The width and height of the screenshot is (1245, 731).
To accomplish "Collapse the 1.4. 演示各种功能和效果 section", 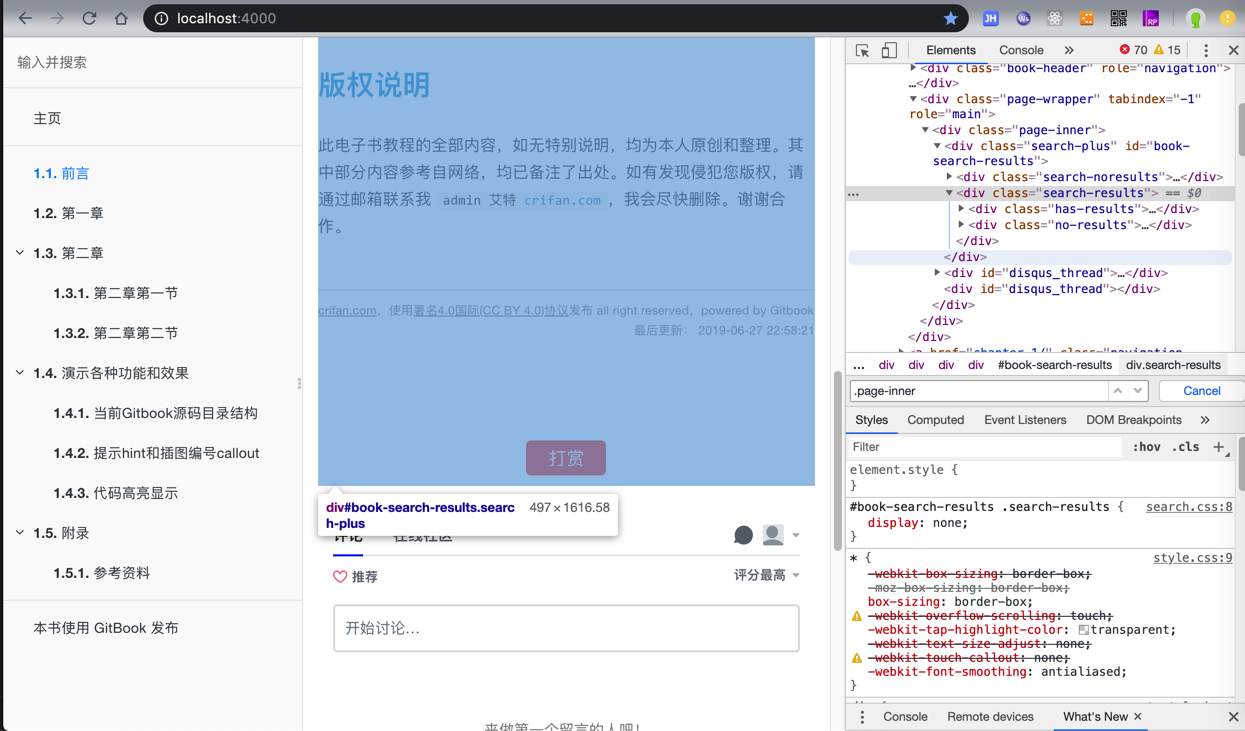I will (x=20, y=373).
